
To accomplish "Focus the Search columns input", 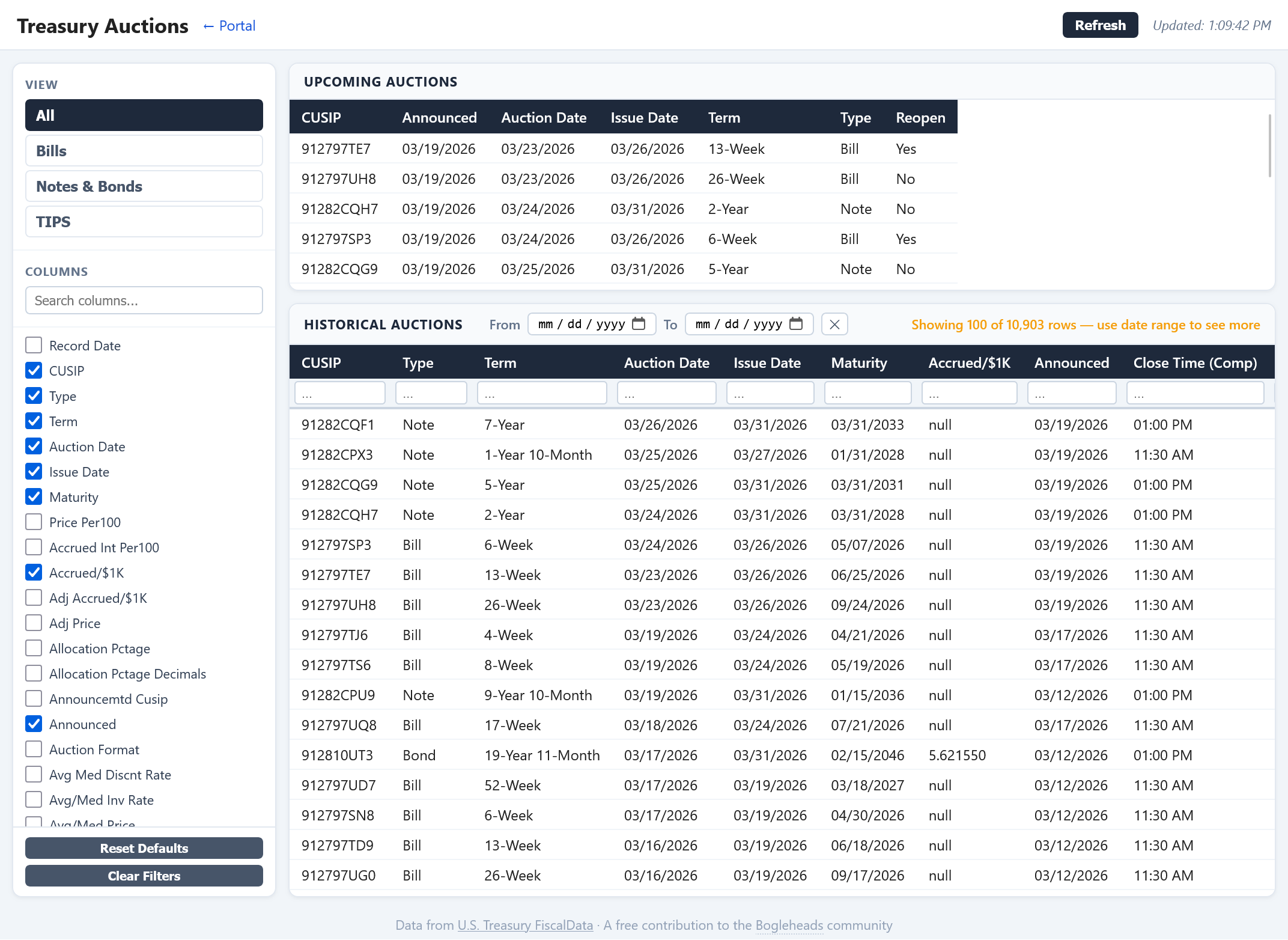I will pos(144,301).
